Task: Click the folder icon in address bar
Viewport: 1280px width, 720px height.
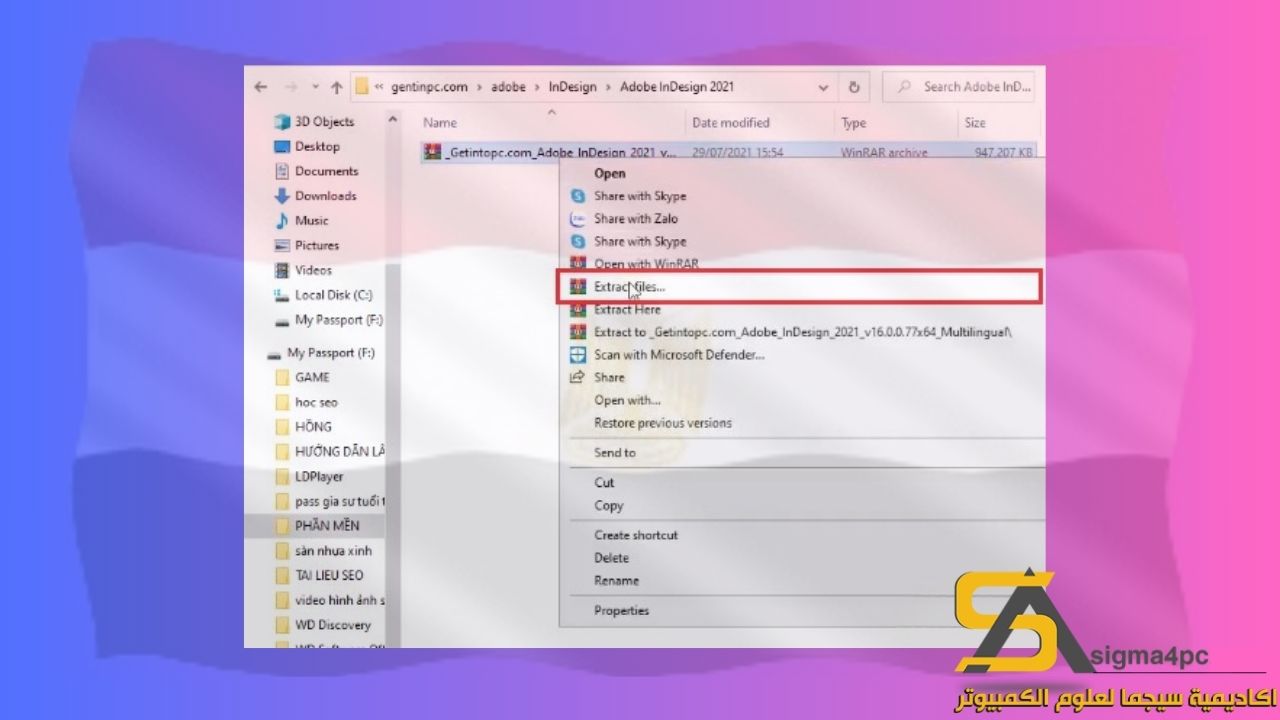Action: [x=362, y=86]
